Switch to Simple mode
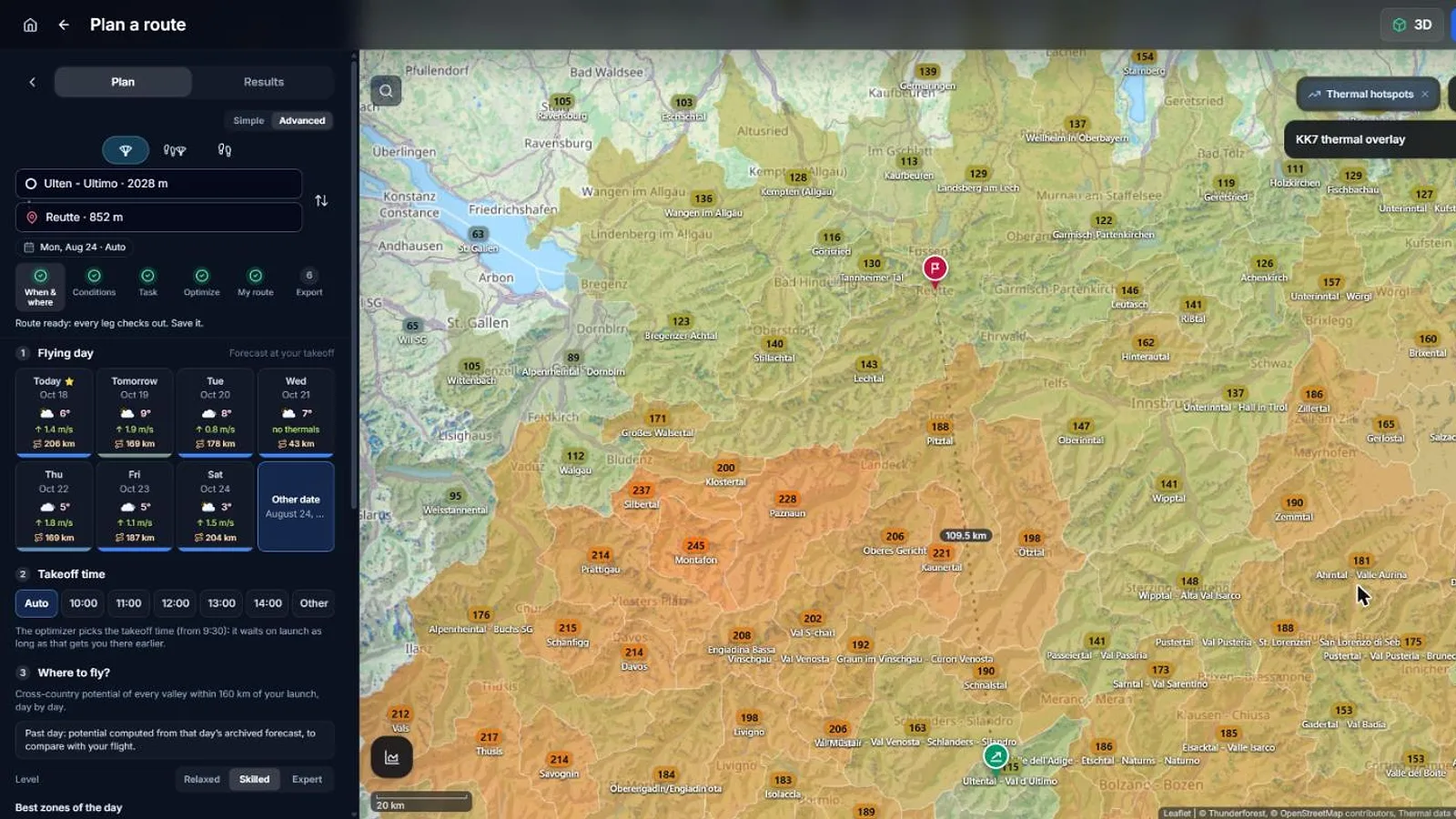 pyautogui.click(x=248, y=120)
